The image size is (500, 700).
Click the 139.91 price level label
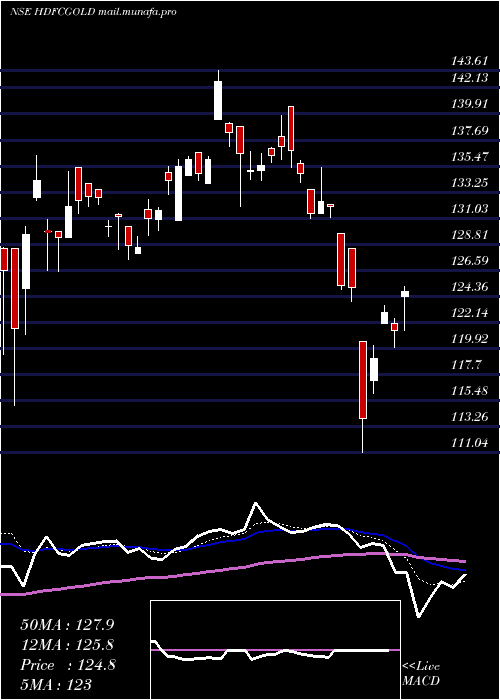[469, 104]
